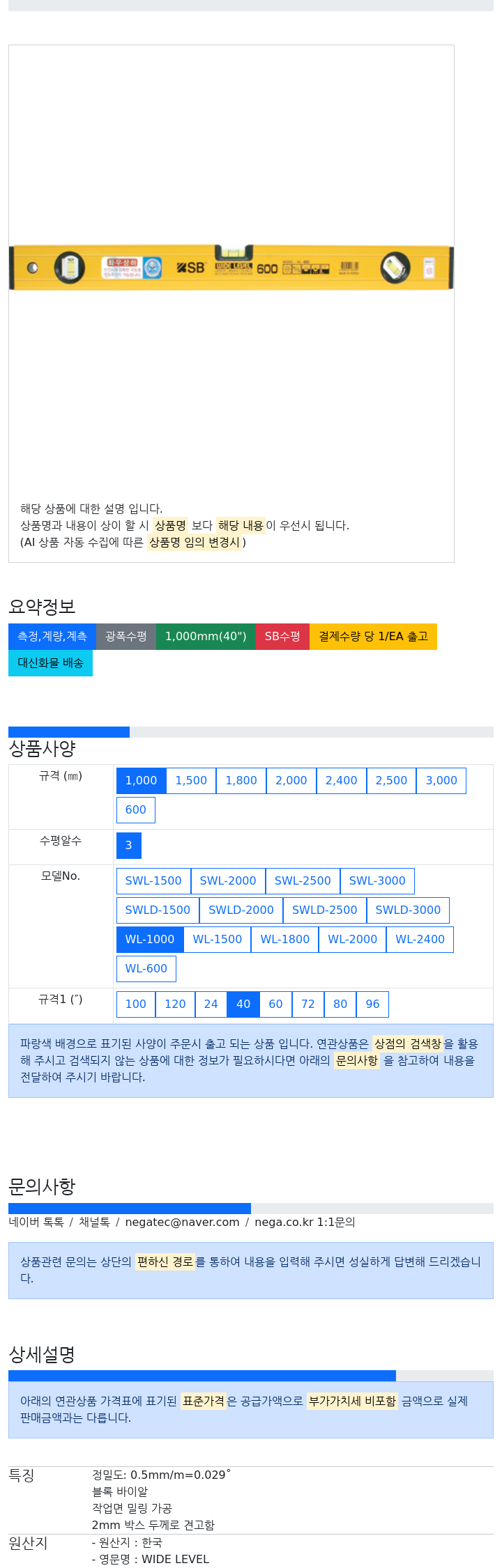This screenshot has height=1568, width=502.
Task: Click the 결제수량 당 1/EA 출고 tag
Action: pos(373,637)
